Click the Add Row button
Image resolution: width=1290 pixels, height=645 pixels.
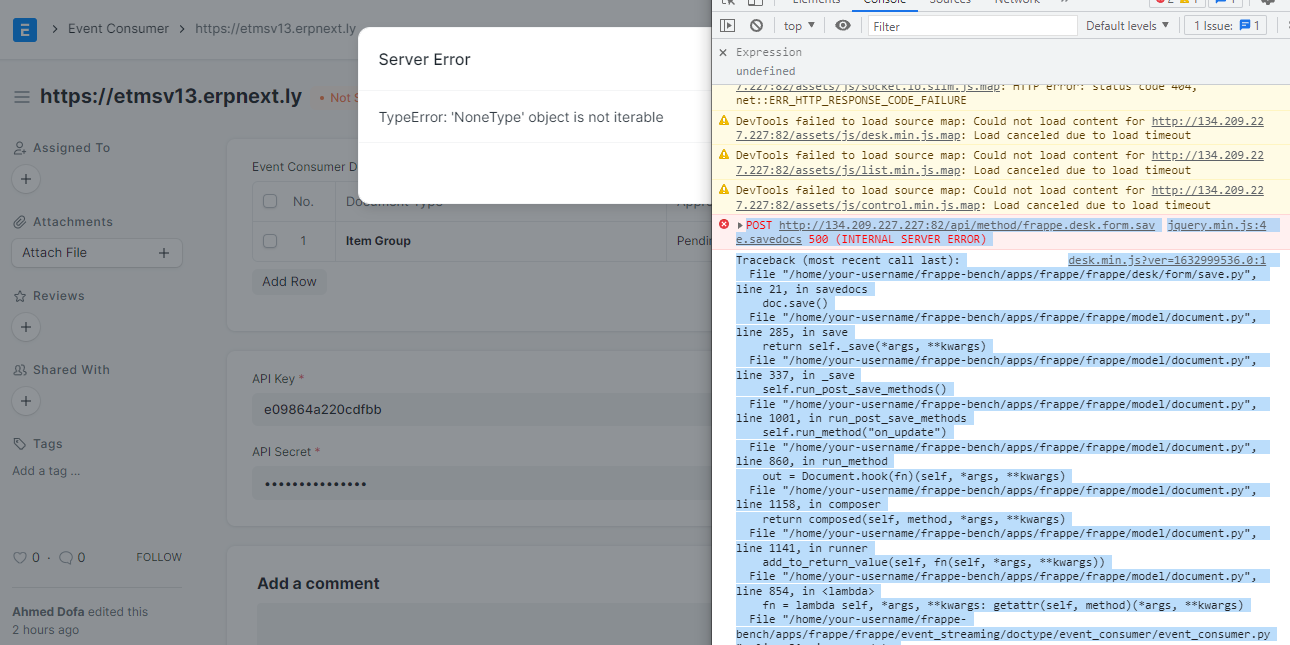(289, 281)
